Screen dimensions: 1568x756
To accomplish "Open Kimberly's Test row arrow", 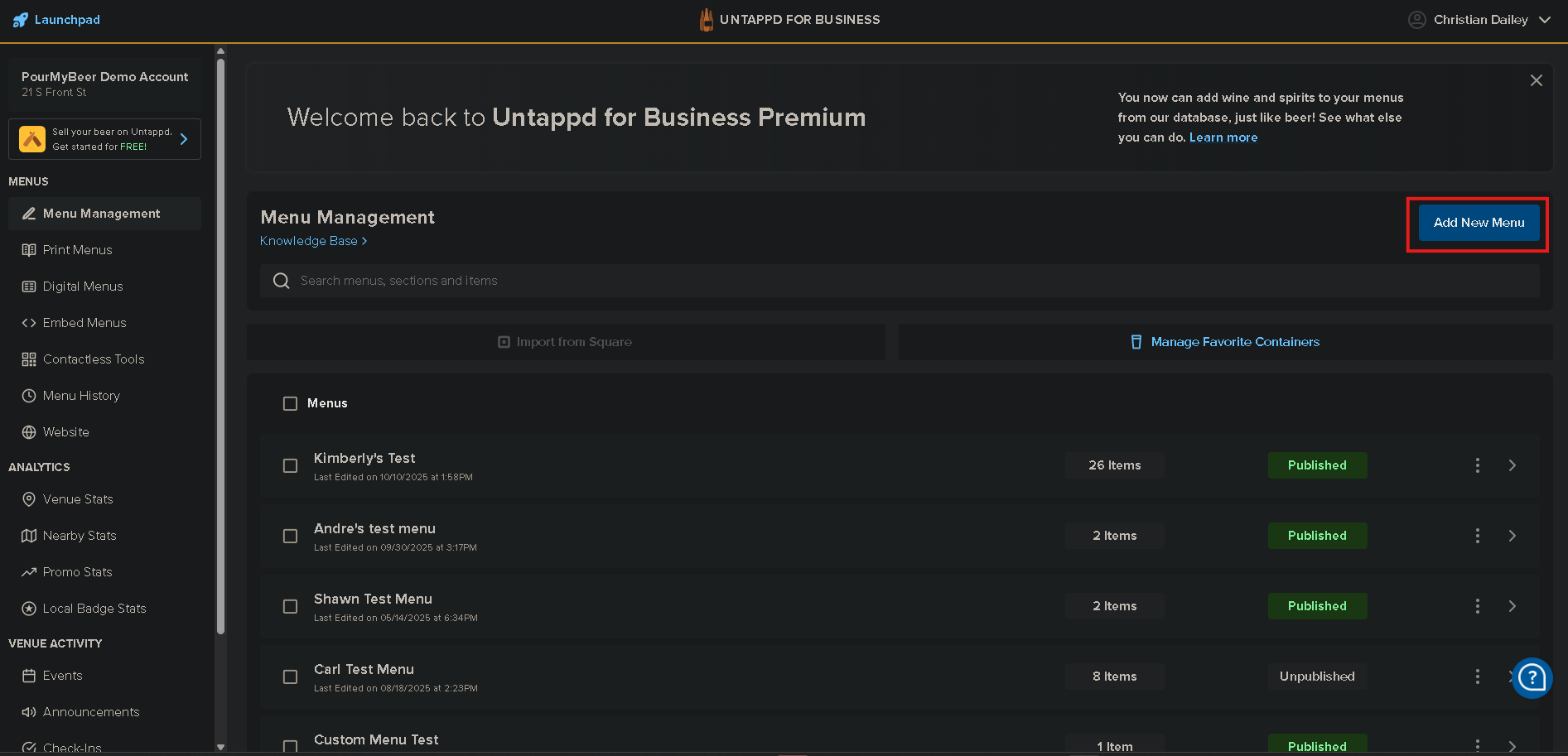I will coord(1513,465).
